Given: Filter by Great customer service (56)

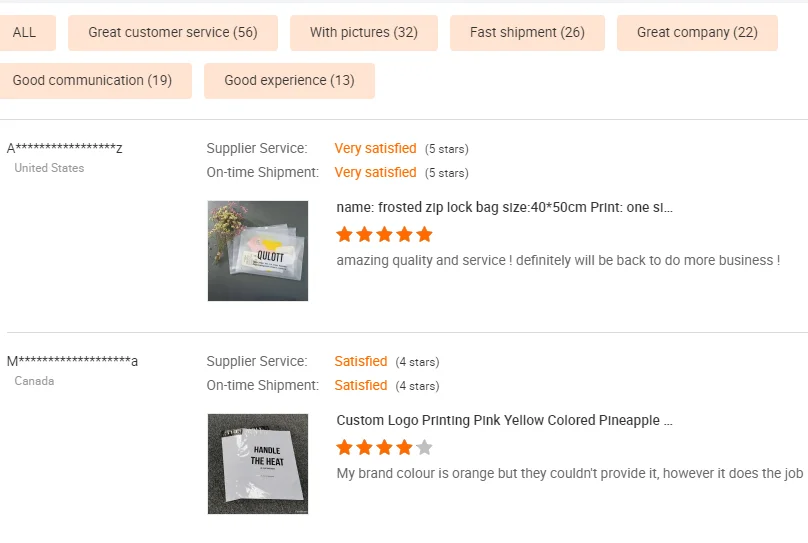Looking at the screenshot, I should pos(173,32).
